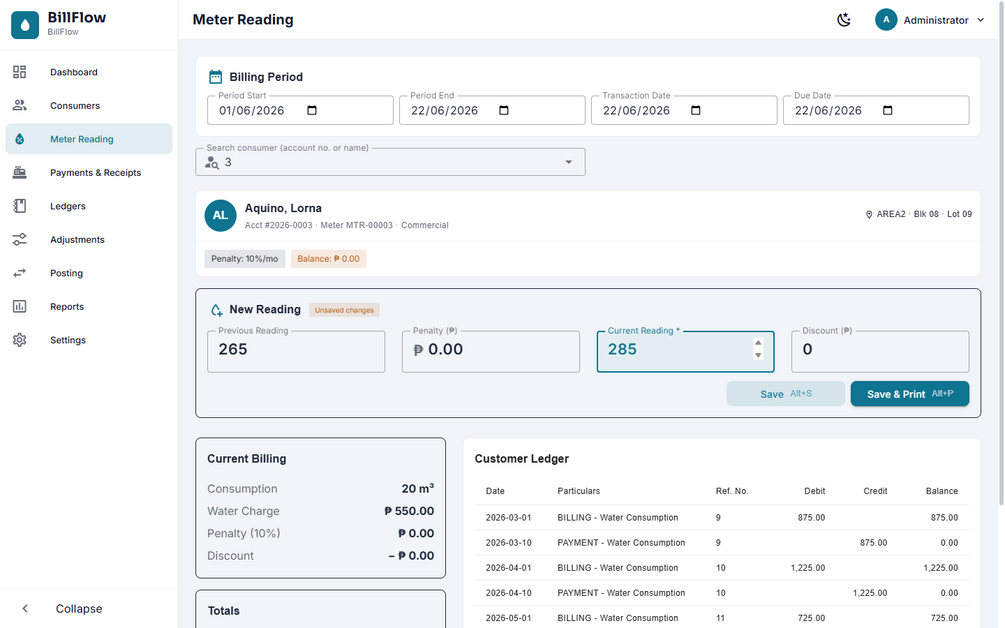Image resolution: width=1005 pixels, height=628 pixels.
Task: Open the Period Start calendar picker
Action: coord(312,110)
